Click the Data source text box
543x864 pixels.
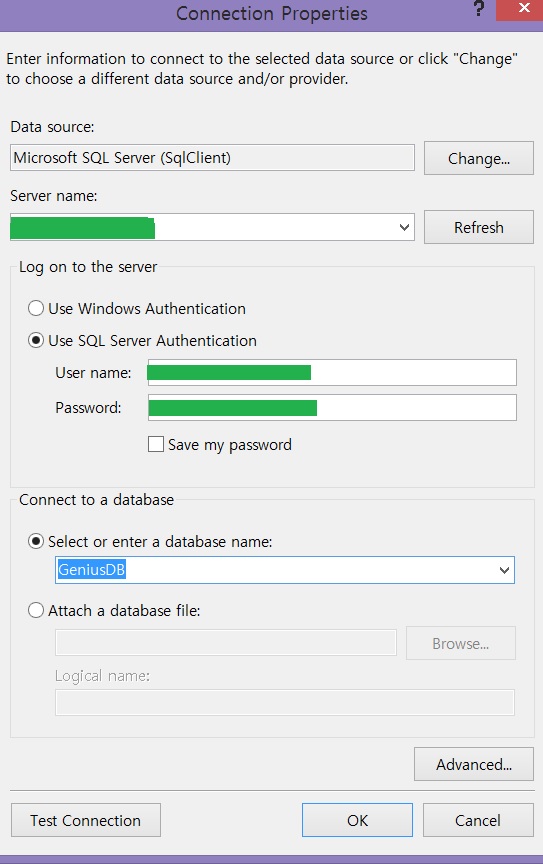[x=212, y=158]
